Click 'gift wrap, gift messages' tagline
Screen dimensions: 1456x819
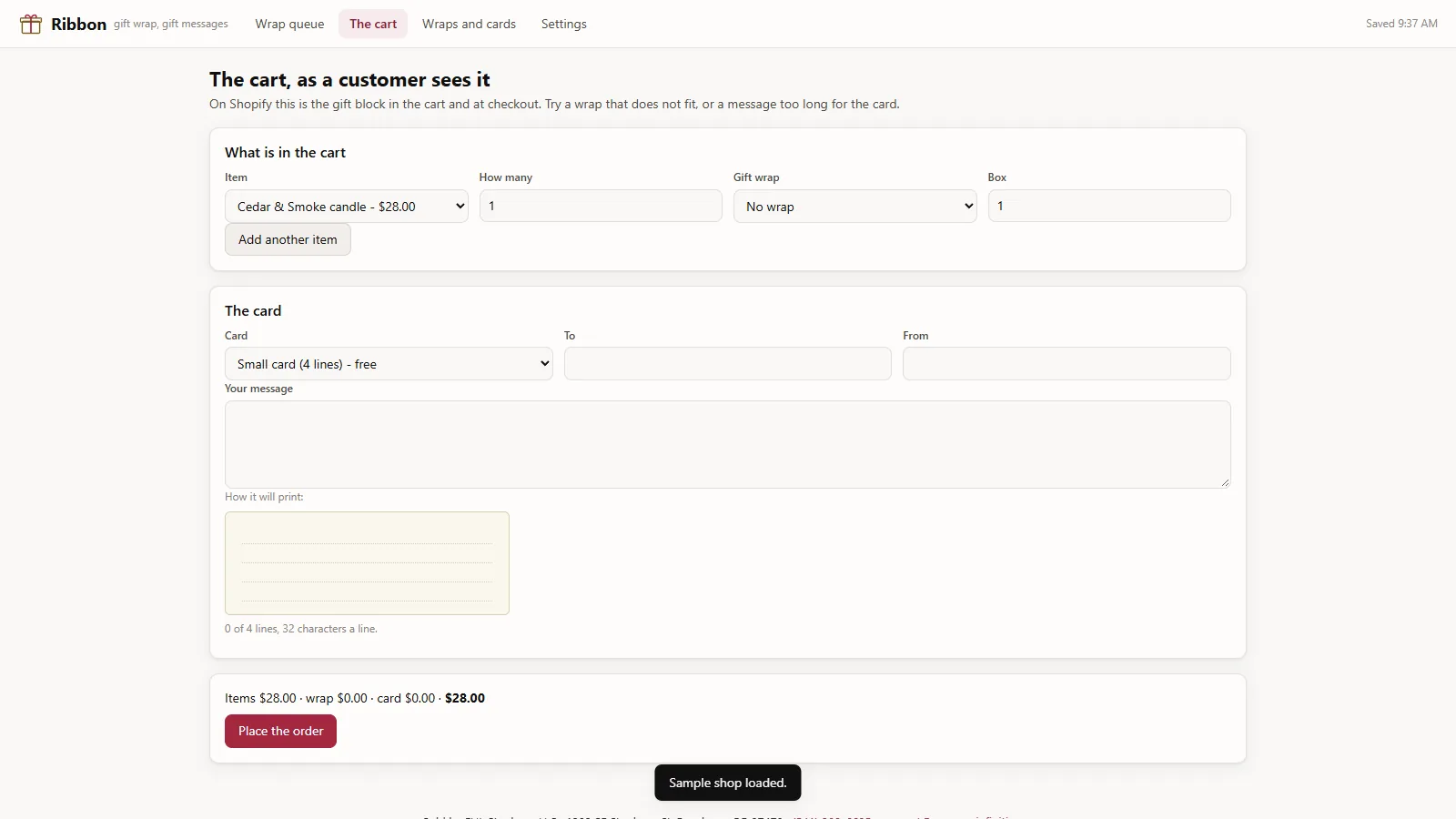click(x=171, y=24)
